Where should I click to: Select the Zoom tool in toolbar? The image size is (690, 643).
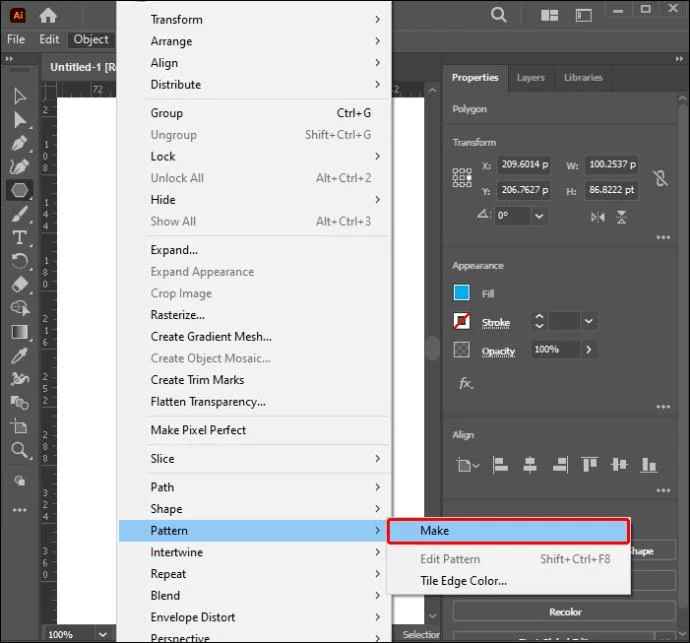point(19,450)
